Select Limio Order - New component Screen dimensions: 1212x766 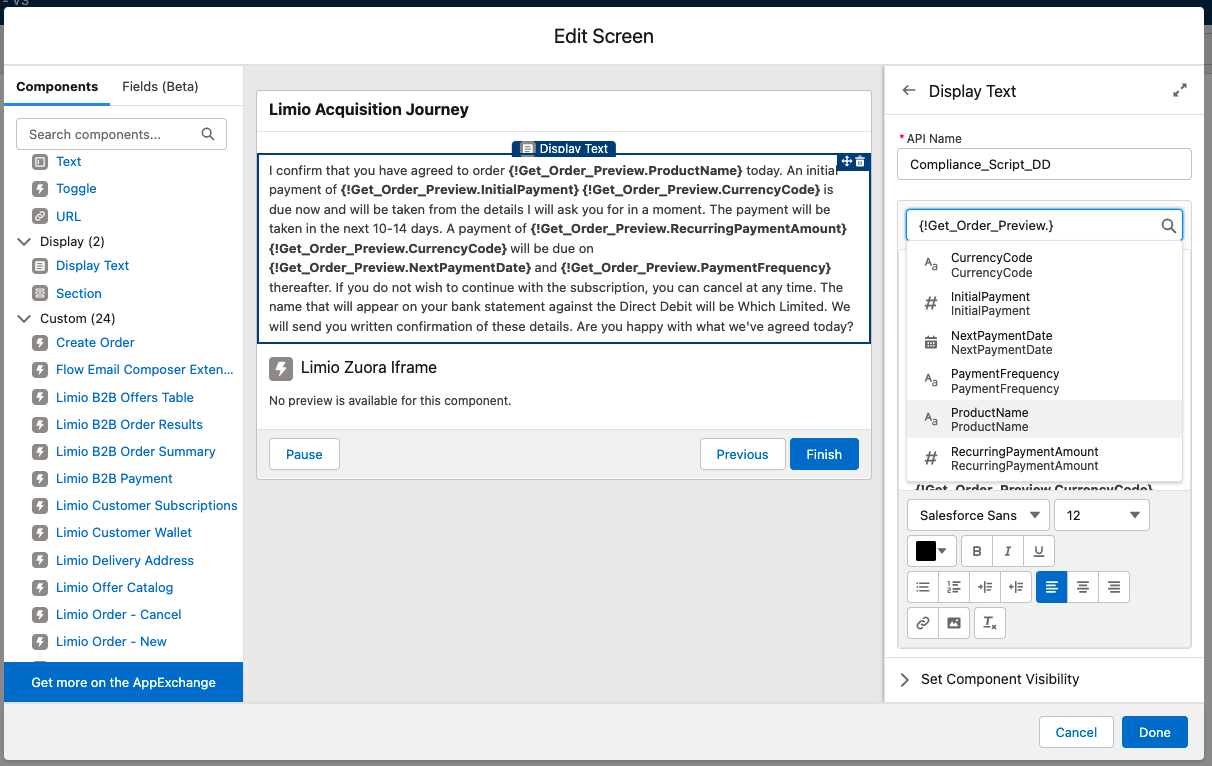point(111,641)
